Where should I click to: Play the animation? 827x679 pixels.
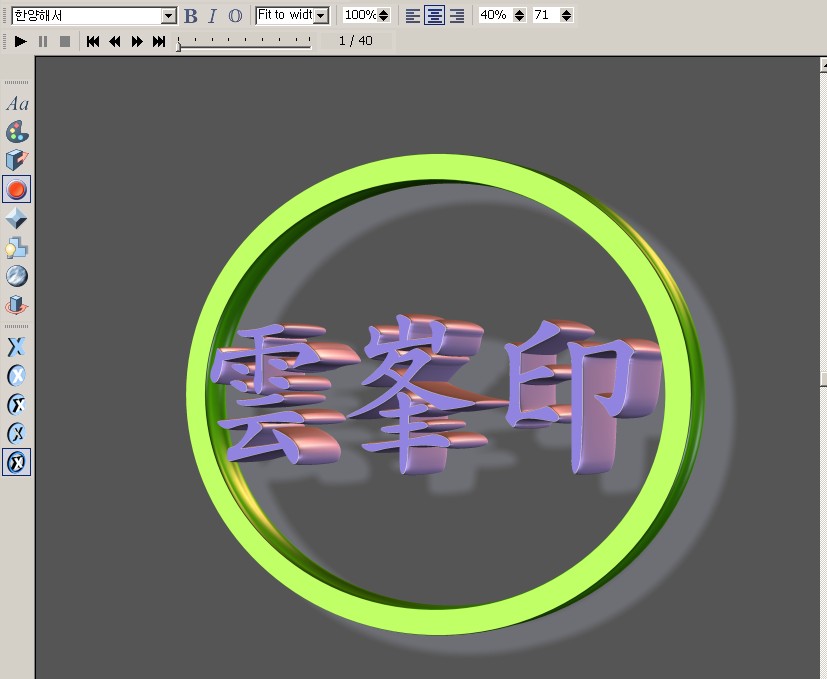click(x=21, y=41)
